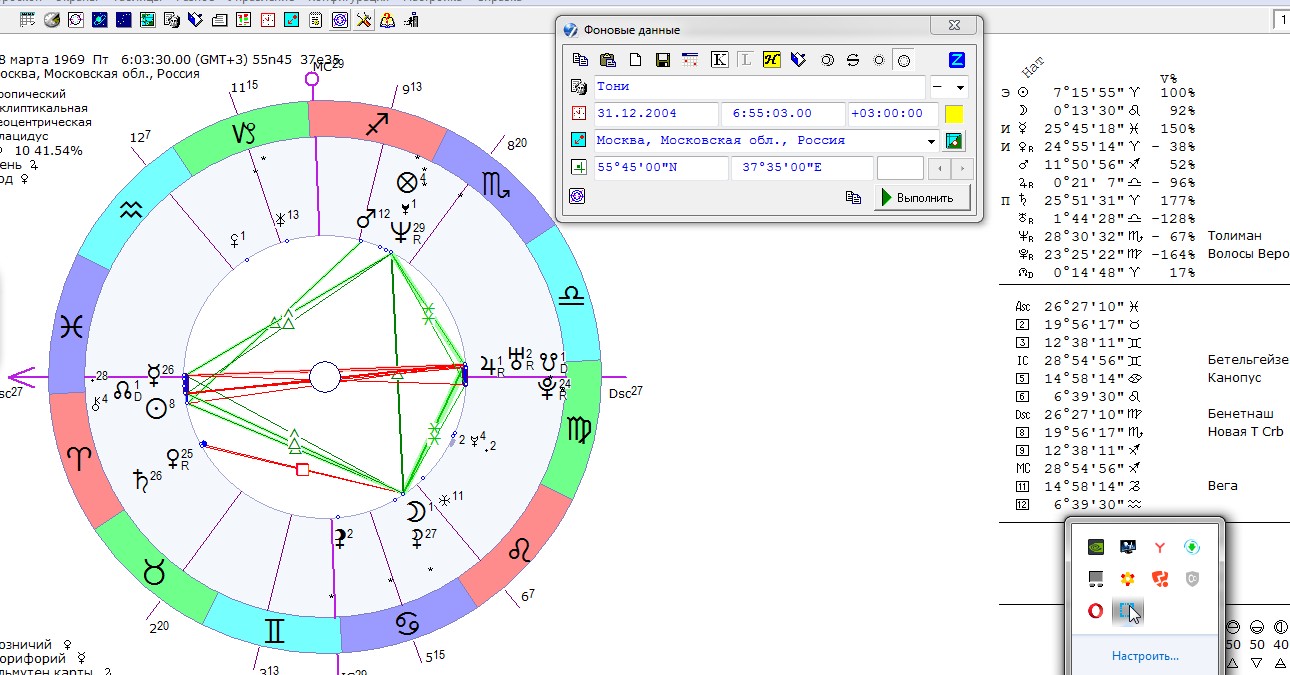Click the red clock icon beside date field
Viewport: 1290px width, 675px height.
pyautogui.click(x=578, y=113)
